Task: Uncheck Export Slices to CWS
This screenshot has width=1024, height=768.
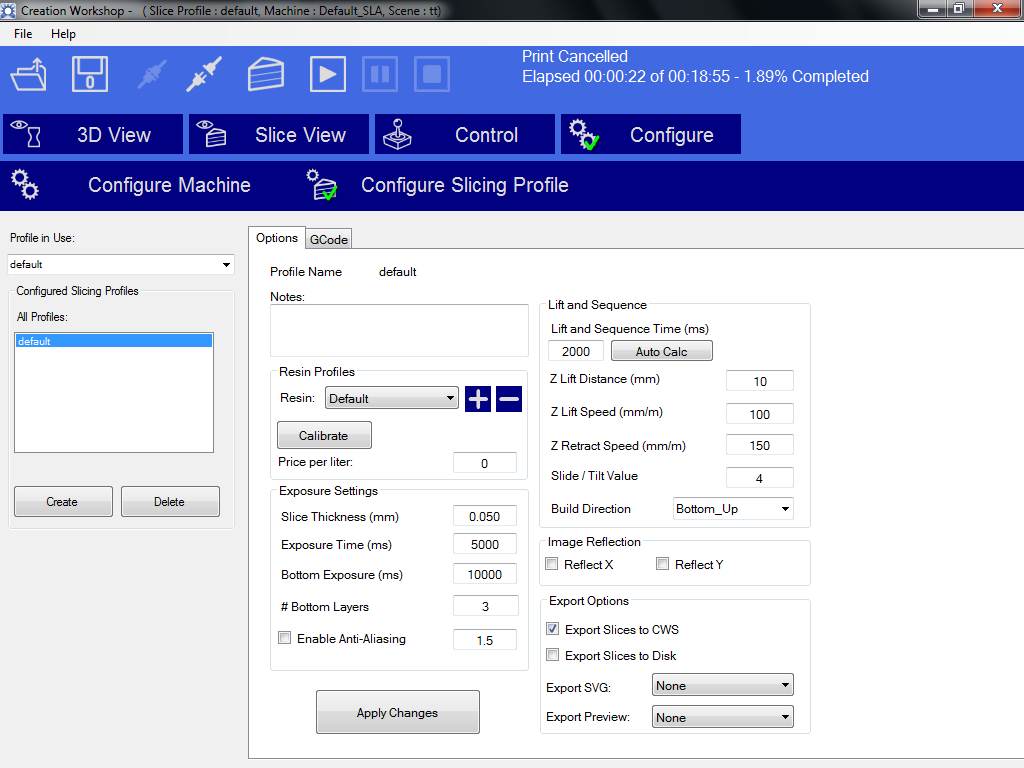Action: (x=553, y=630)
